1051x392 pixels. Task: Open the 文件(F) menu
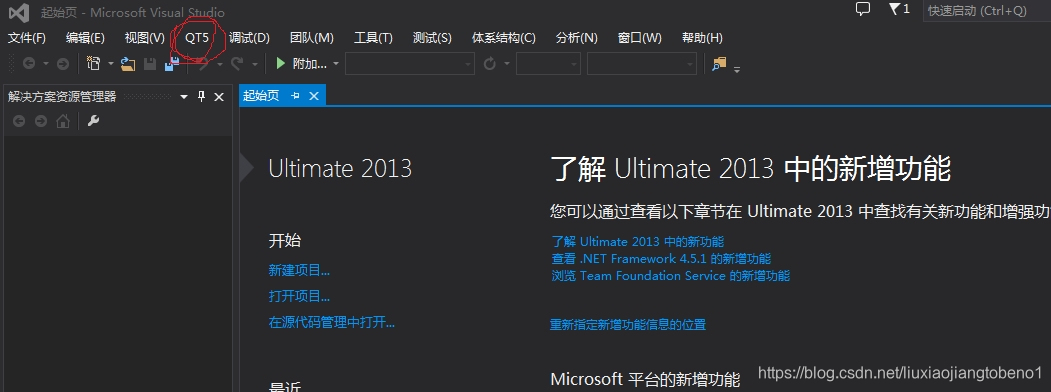27,38
